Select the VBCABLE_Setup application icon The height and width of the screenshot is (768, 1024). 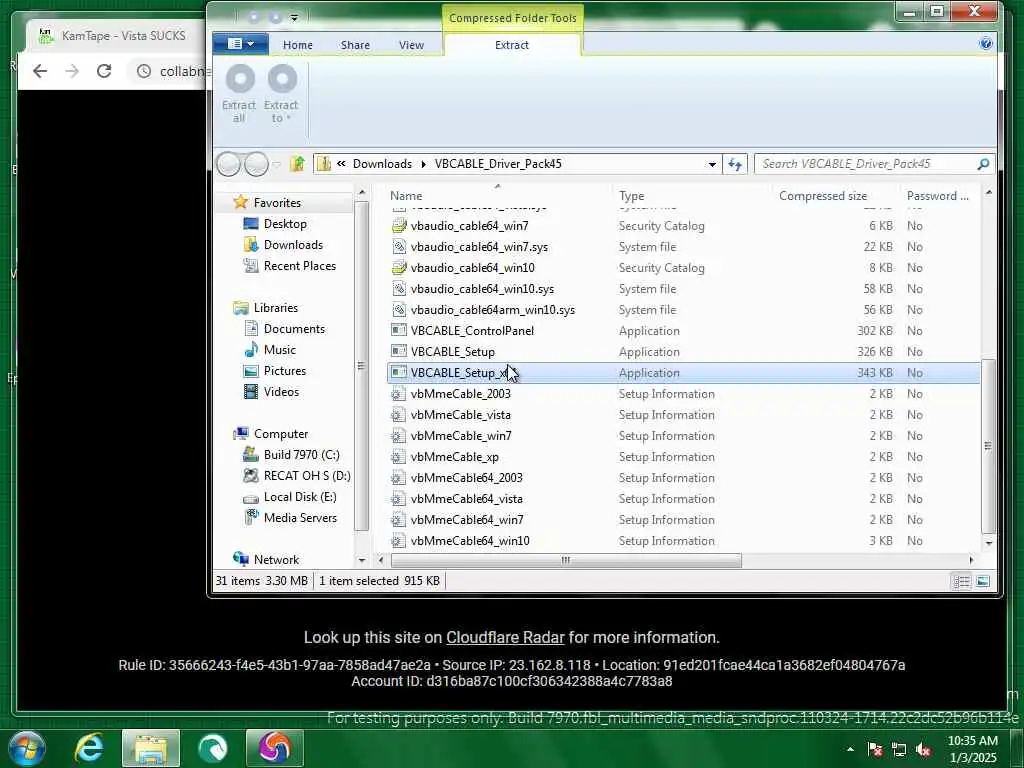(x=398, y=351)
